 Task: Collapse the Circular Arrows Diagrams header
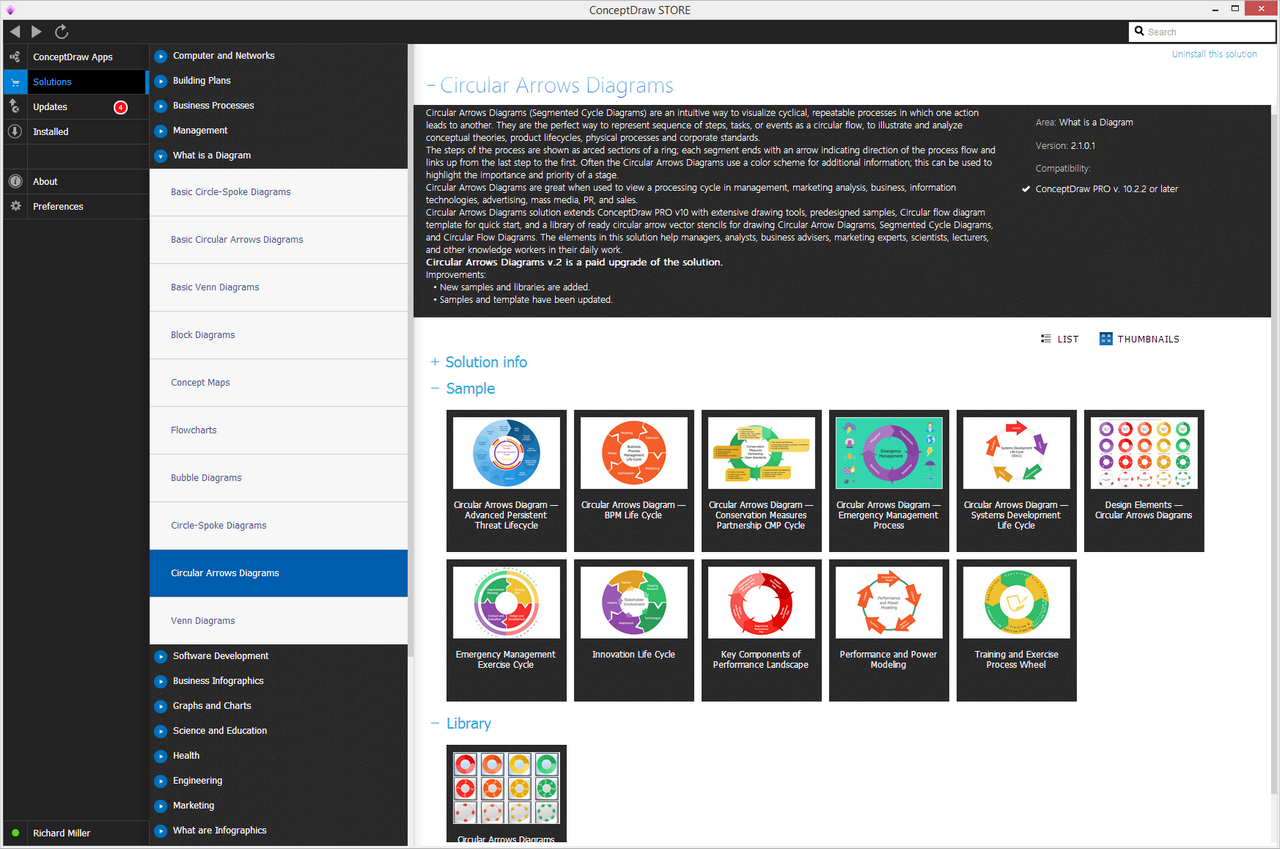(550, 86)
